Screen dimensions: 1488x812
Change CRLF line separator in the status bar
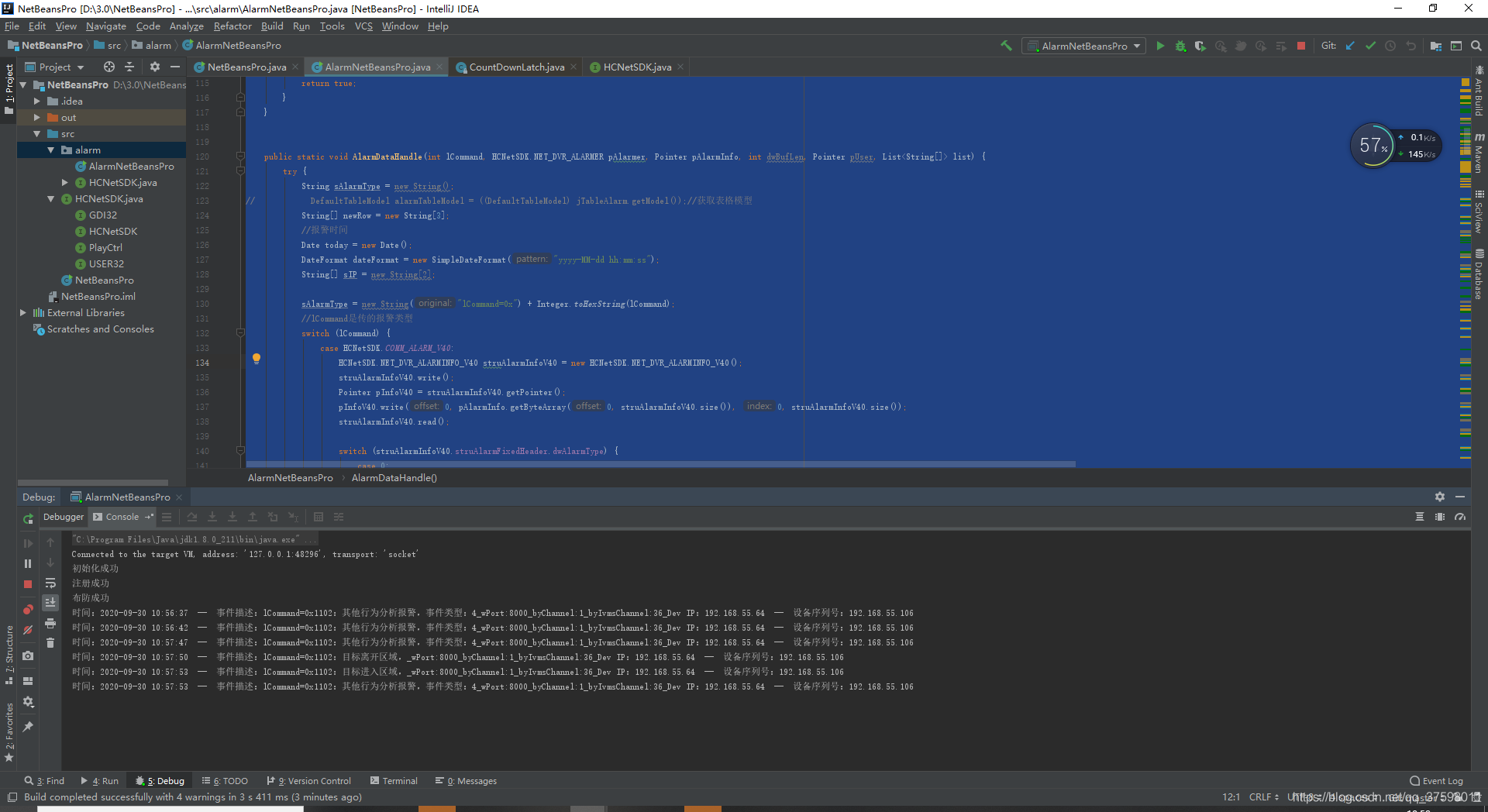(1263, 797)
